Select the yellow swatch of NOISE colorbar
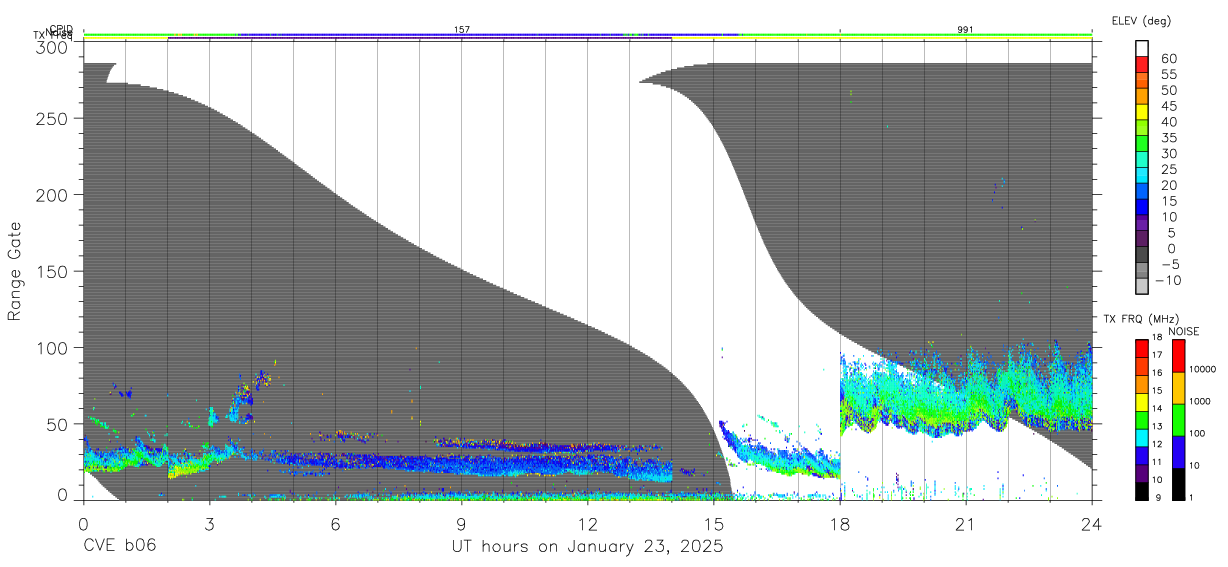1228x567 pixels. 1177,388
